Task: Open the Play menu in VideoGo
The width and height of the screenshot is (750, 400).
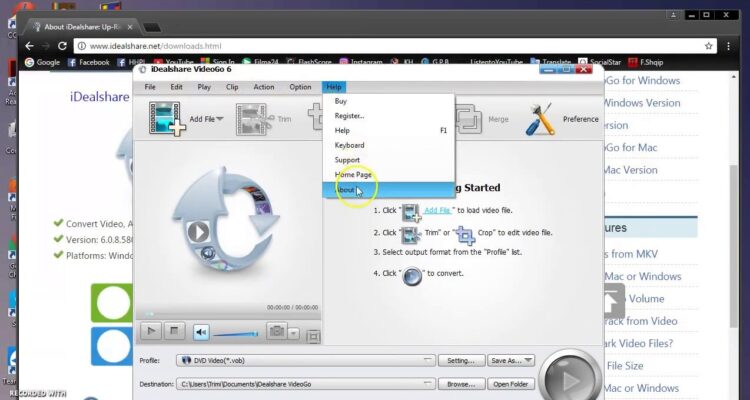Action: pos(204,87)
